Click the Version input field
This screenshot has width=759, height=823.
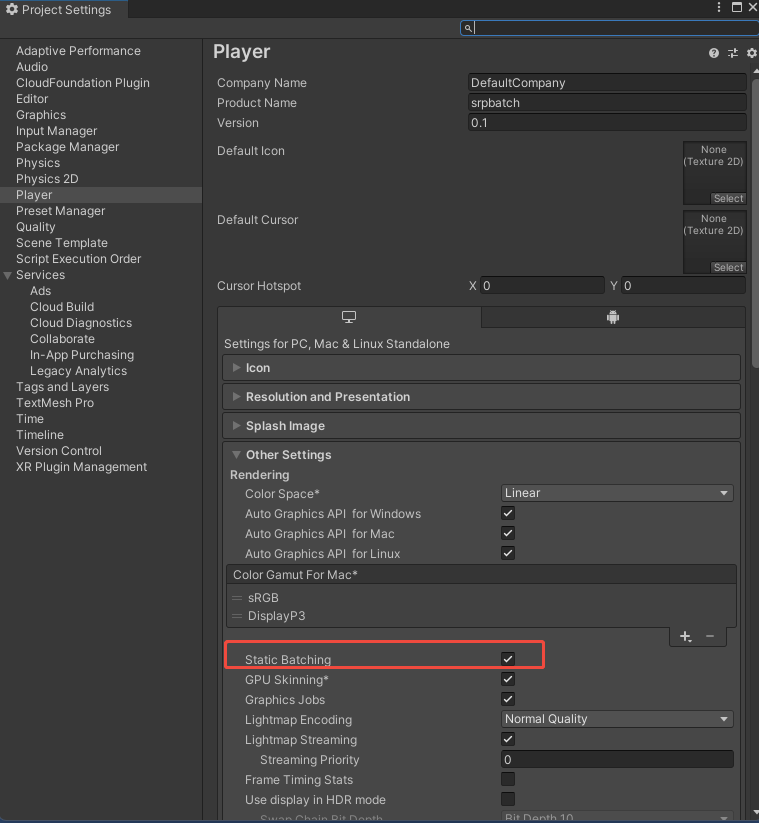click(x=607, y=123)
